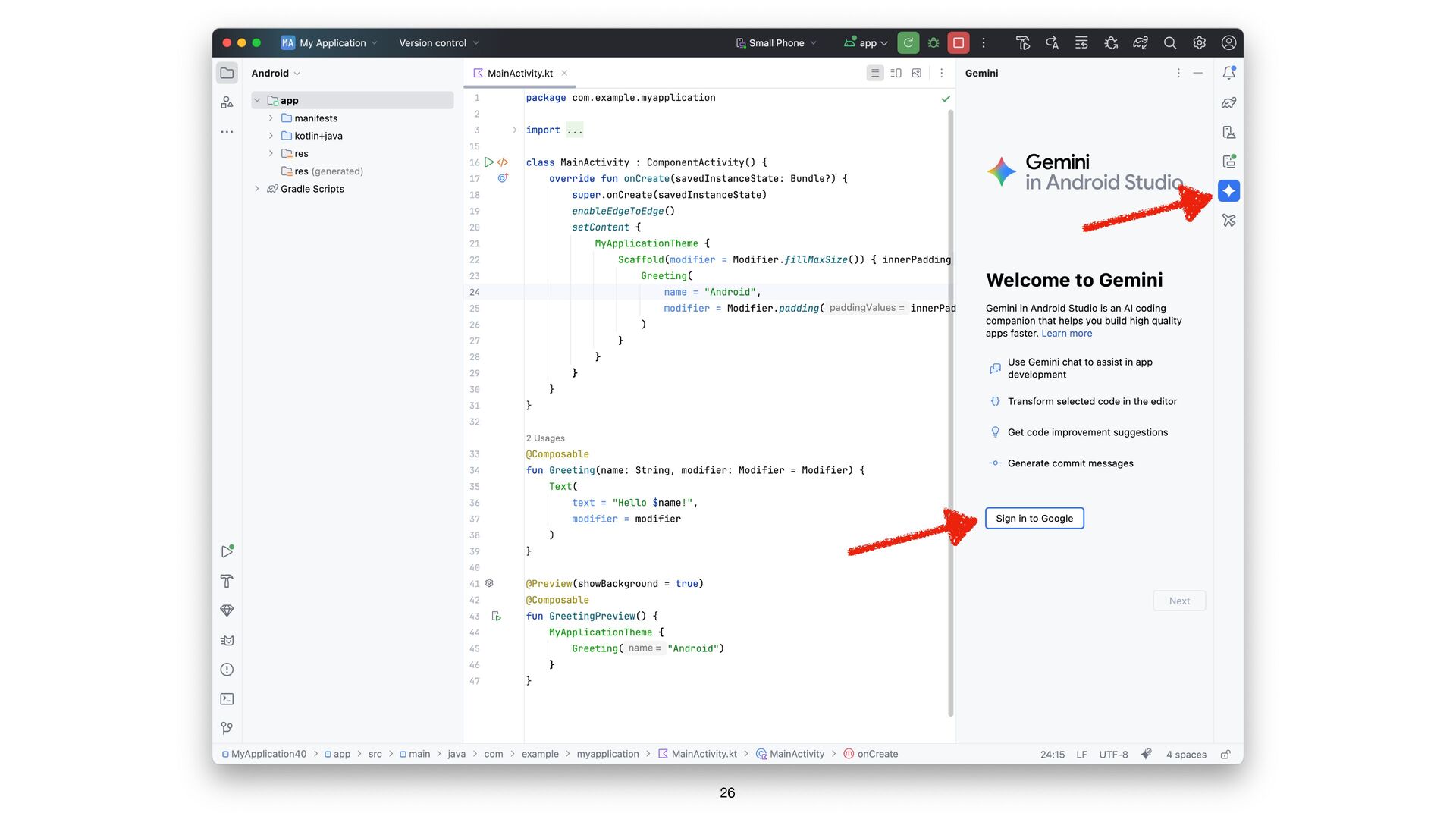
Task: Click the run gutter icon on MainActivity class
Action: click(x=489, y=162)
